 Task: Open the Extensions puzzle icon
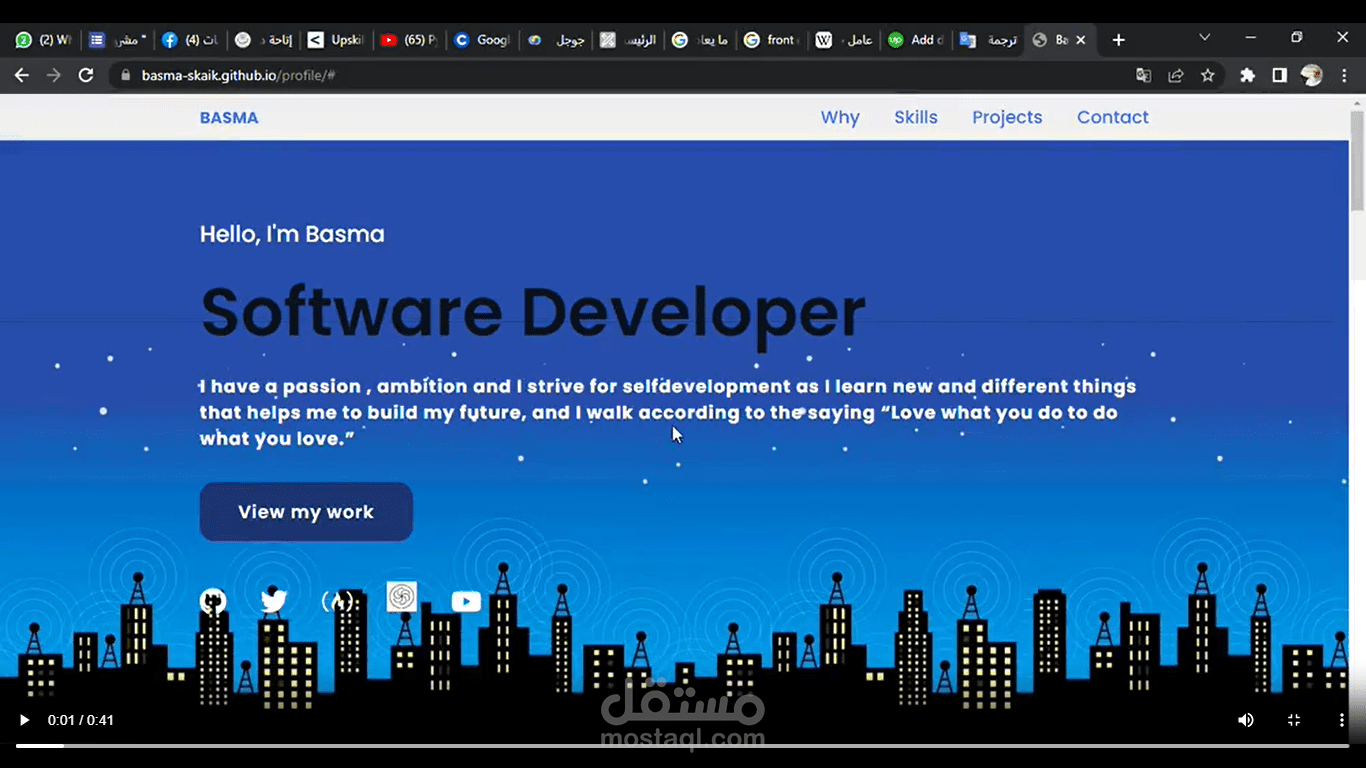tap(1247, 75)
